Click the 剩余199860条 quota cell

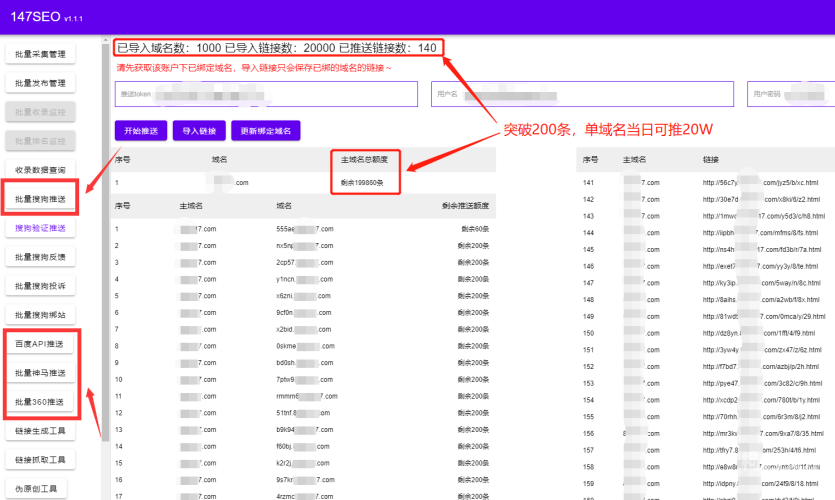pos(362,183)
